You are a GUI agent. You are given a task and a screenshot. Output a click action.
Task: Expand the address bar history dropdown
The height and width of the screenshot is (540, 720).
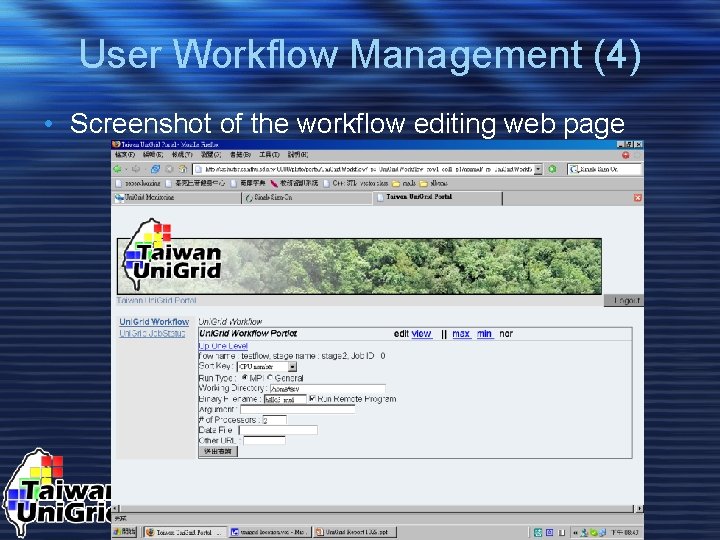tap(538, 169)
